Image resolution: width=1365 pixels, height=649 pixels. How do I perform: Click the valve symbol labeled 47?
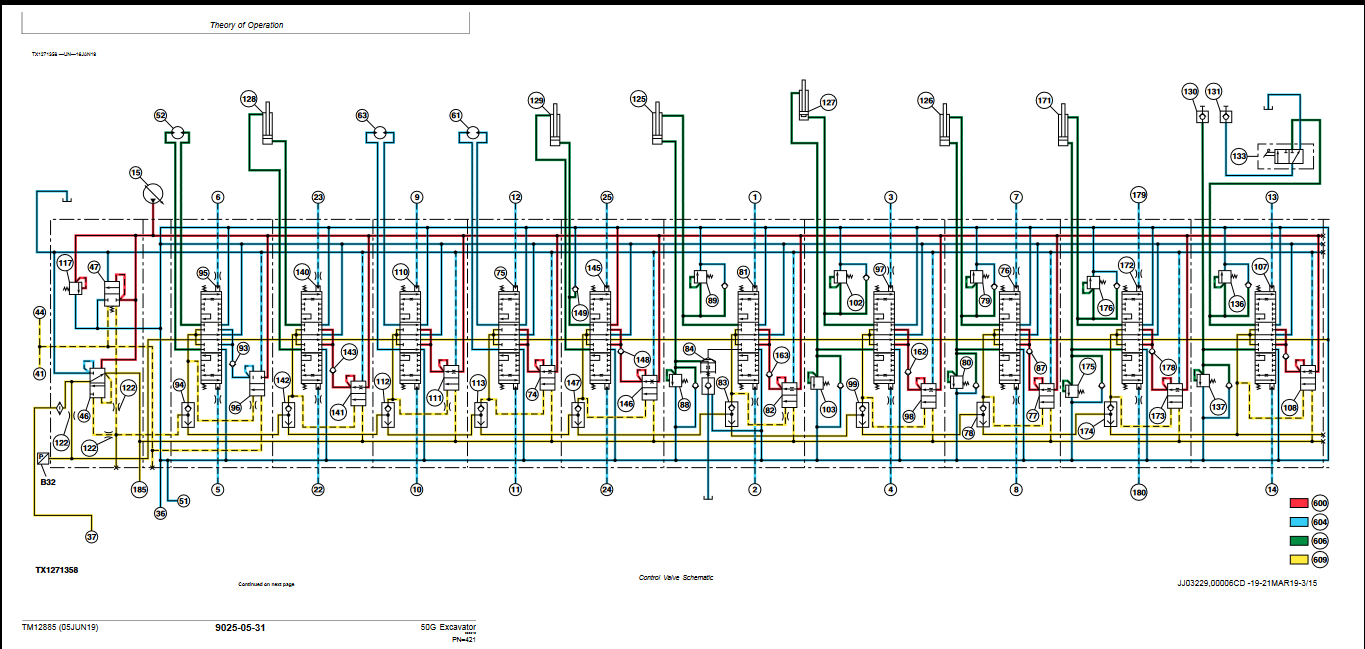pyautogui.click(x=111, y=291)
